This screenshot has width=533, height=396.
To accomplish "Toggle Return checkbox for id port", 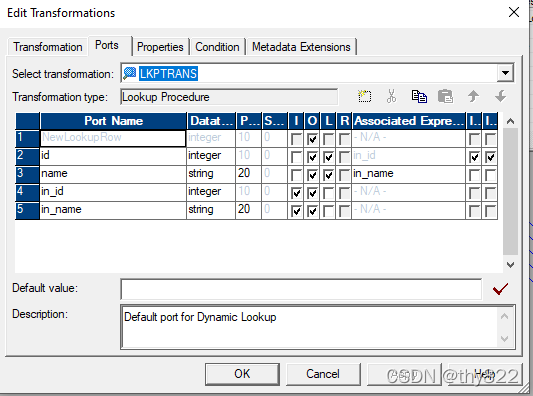I will tap(344, 157).
